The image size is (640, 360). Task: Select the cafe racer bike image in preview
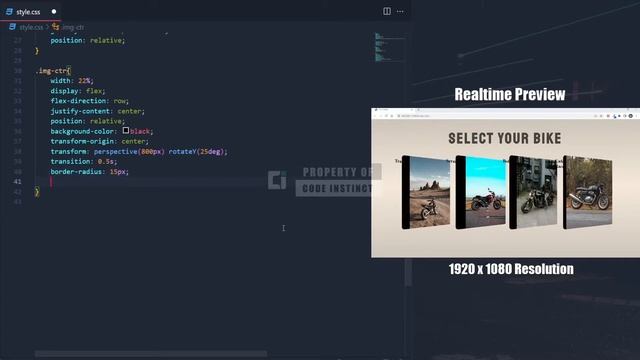coord(587,192)
